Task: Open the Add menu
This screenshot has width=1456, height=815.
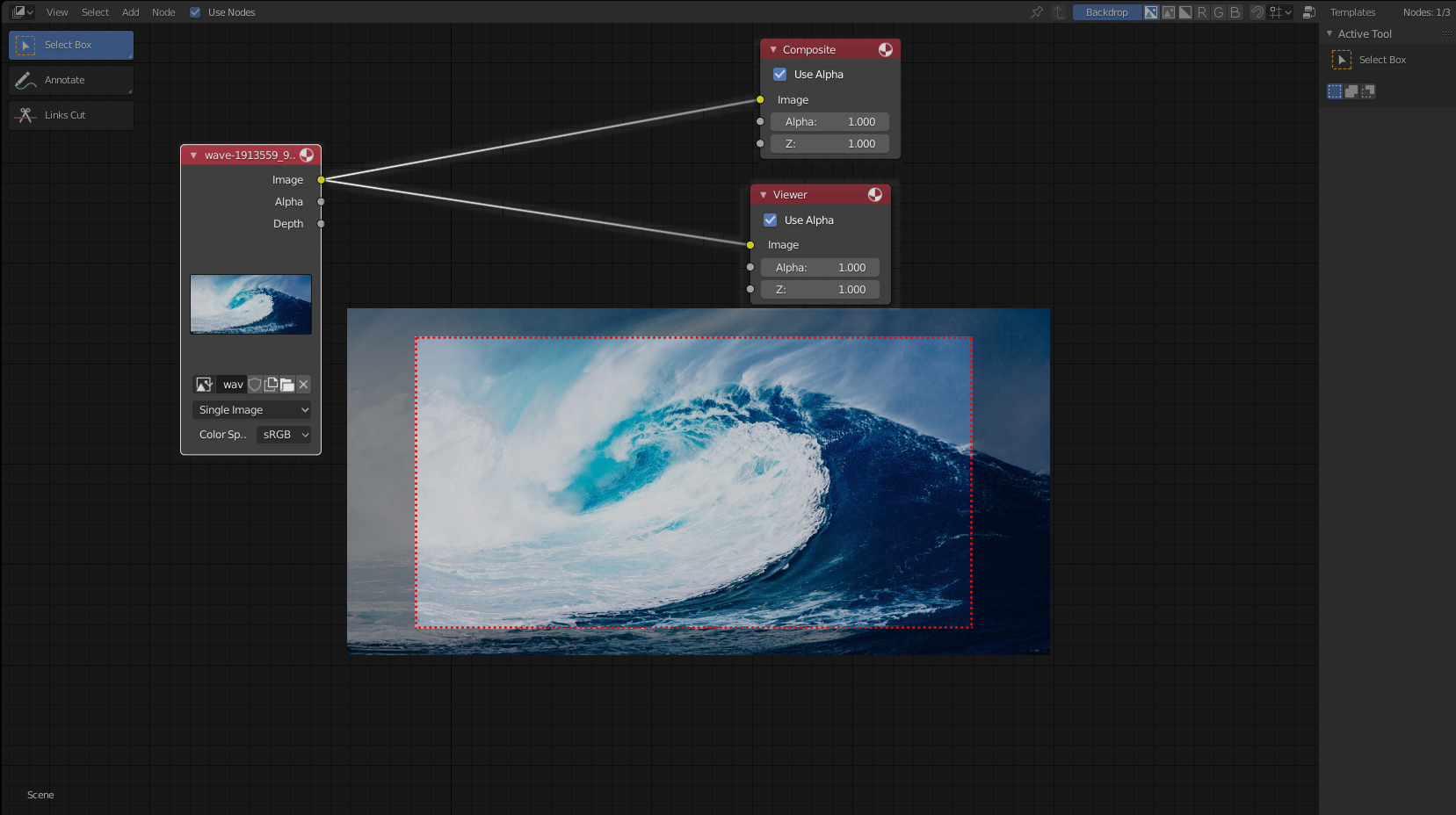Action: [131, 12]
